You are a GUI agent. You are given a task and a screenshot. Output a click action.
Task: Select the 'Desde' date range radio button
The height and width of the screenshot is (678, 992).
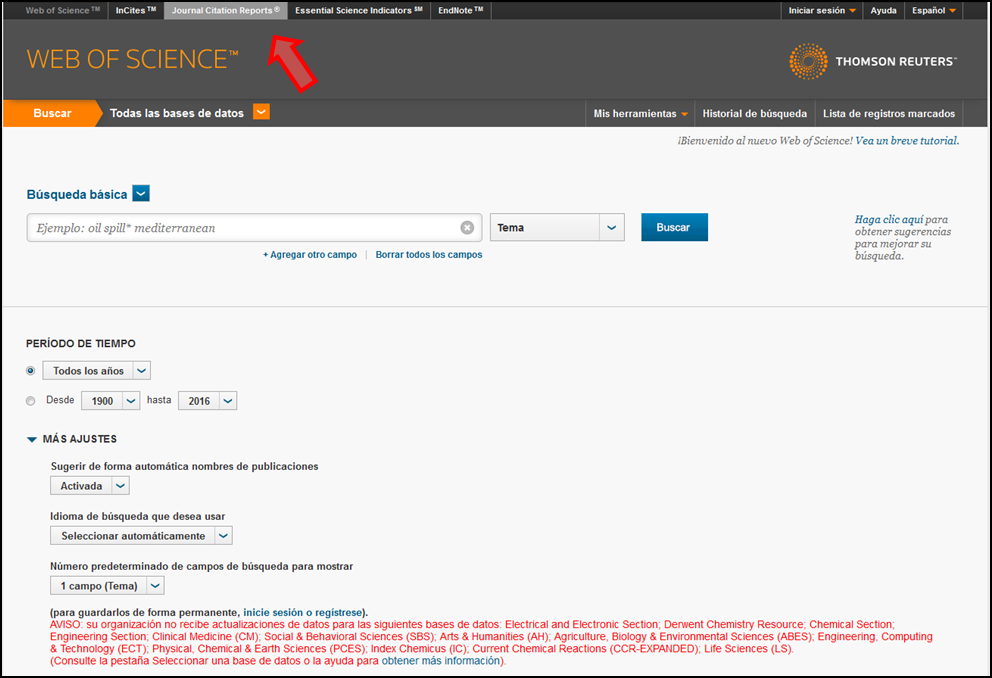30,401
